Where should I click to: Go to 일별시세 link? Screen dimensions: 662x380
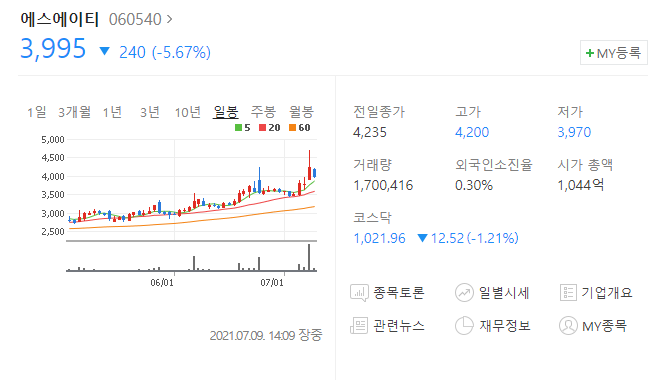point(504,293)
